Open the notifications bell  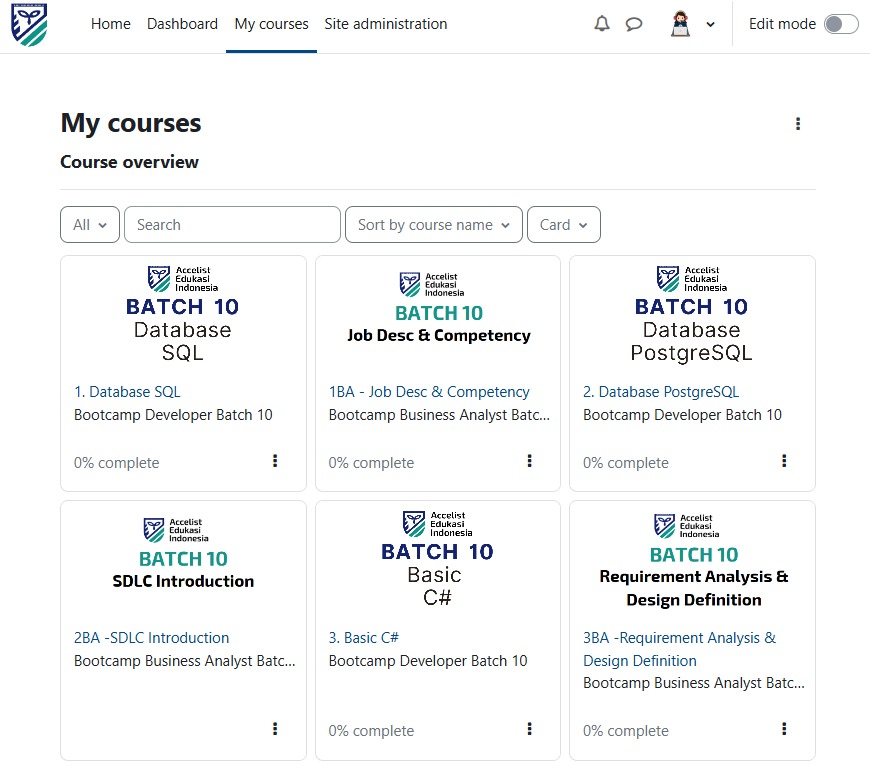[602, 23]
